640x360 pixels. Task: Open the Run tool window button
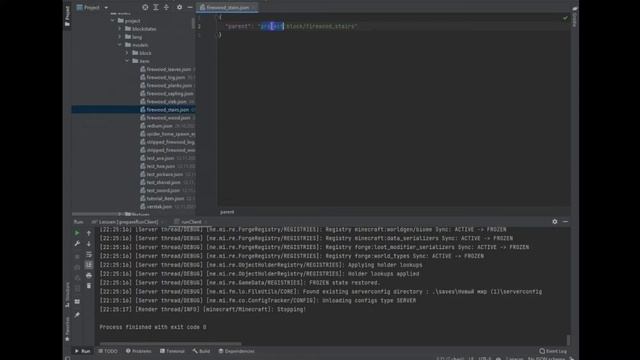pos(82,351)
